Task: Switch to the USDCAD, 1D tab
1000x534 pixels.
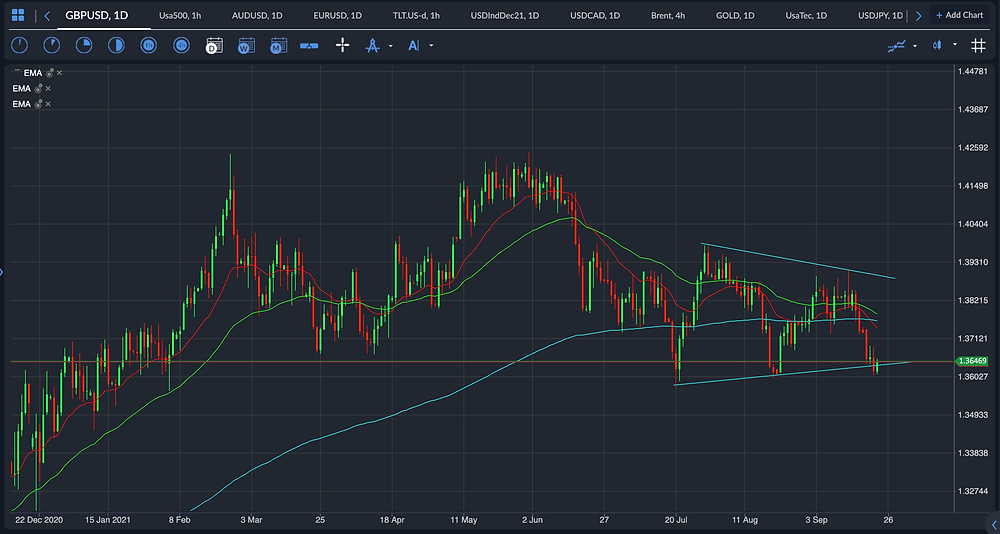Action: coord(595,15)
